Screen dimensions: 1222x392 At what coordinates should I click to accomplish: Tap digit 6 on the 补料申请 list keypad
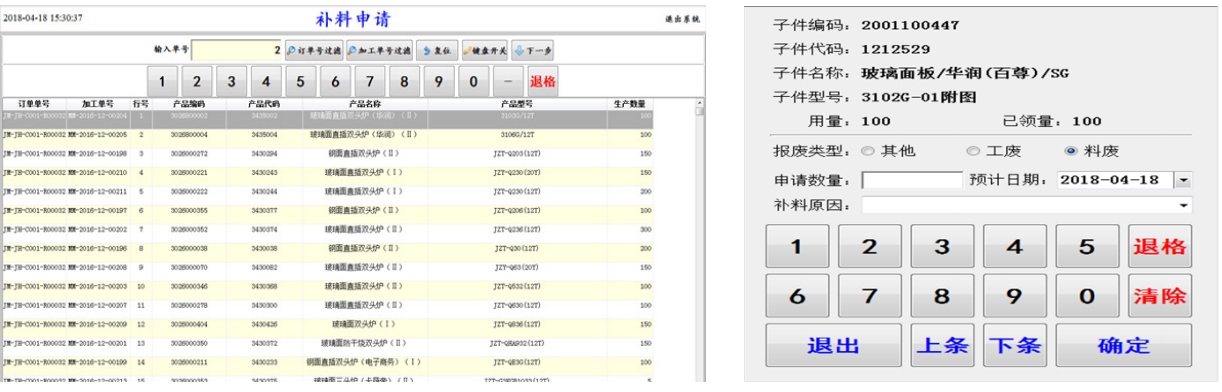pyautogui.click(x=335, y=81)
